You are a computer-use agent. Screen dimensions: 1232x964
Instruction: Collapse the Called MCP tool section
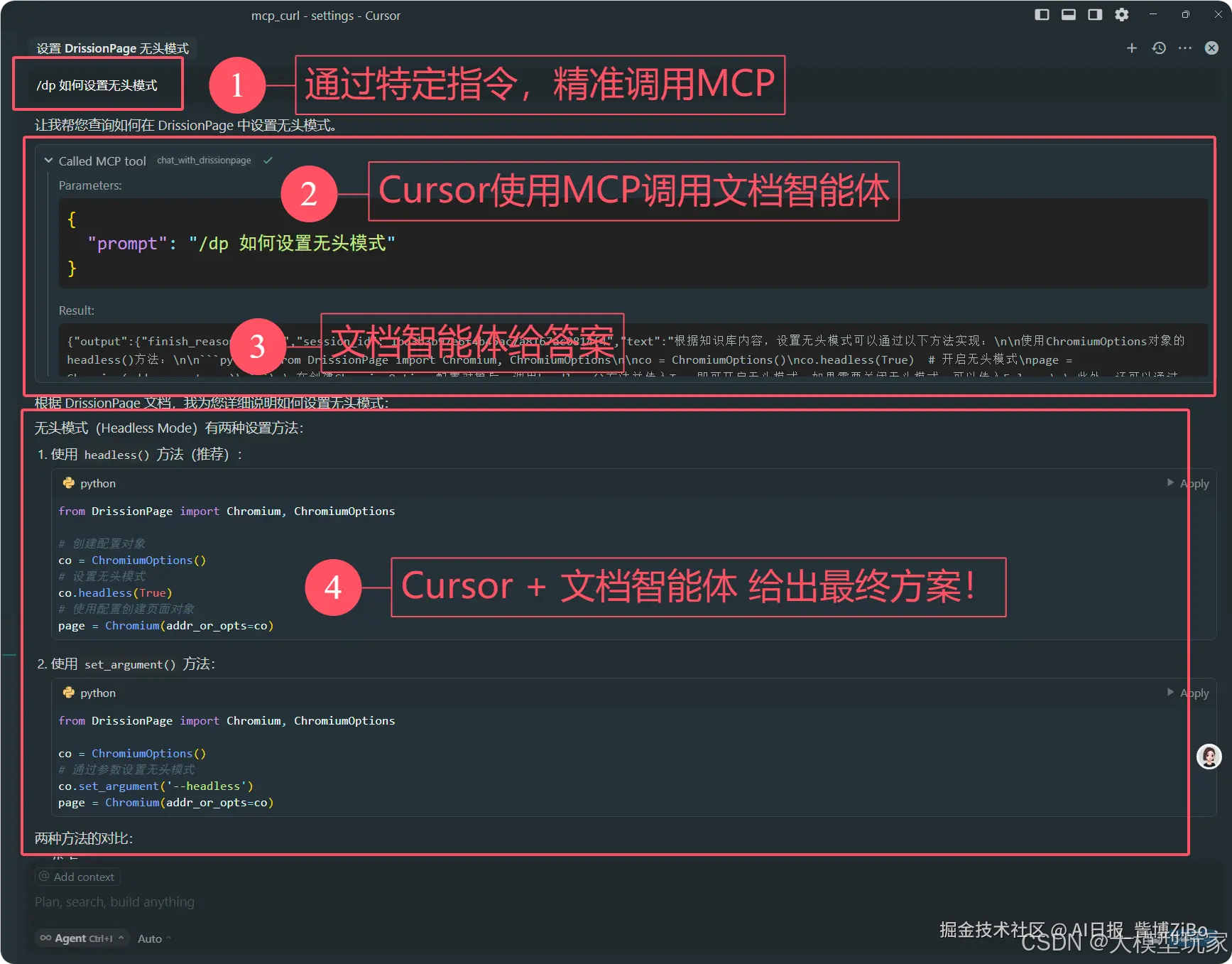tap(48, 161)
